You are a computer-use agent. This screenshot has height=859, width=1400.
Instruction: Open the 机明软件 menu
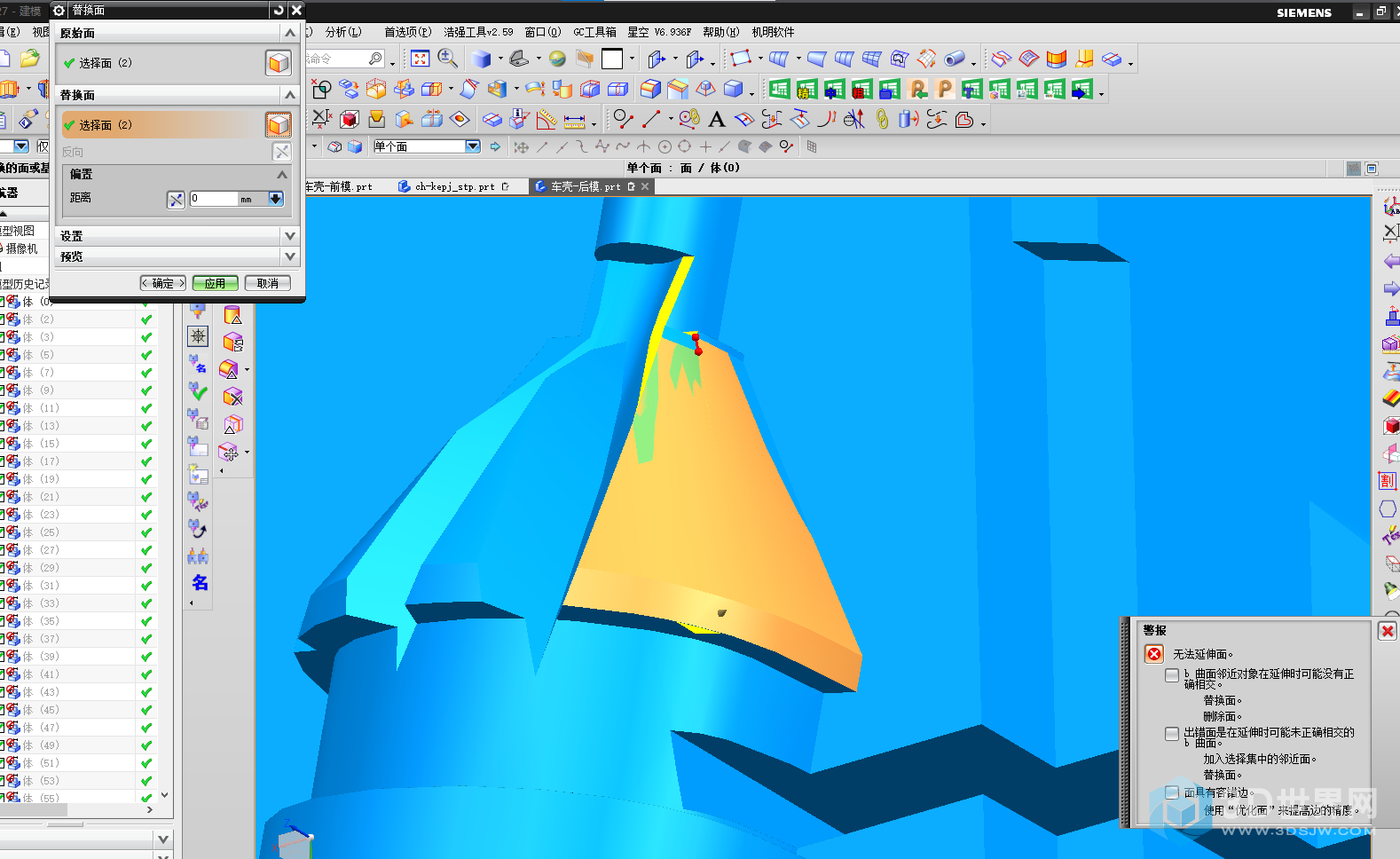click(773, 32)
